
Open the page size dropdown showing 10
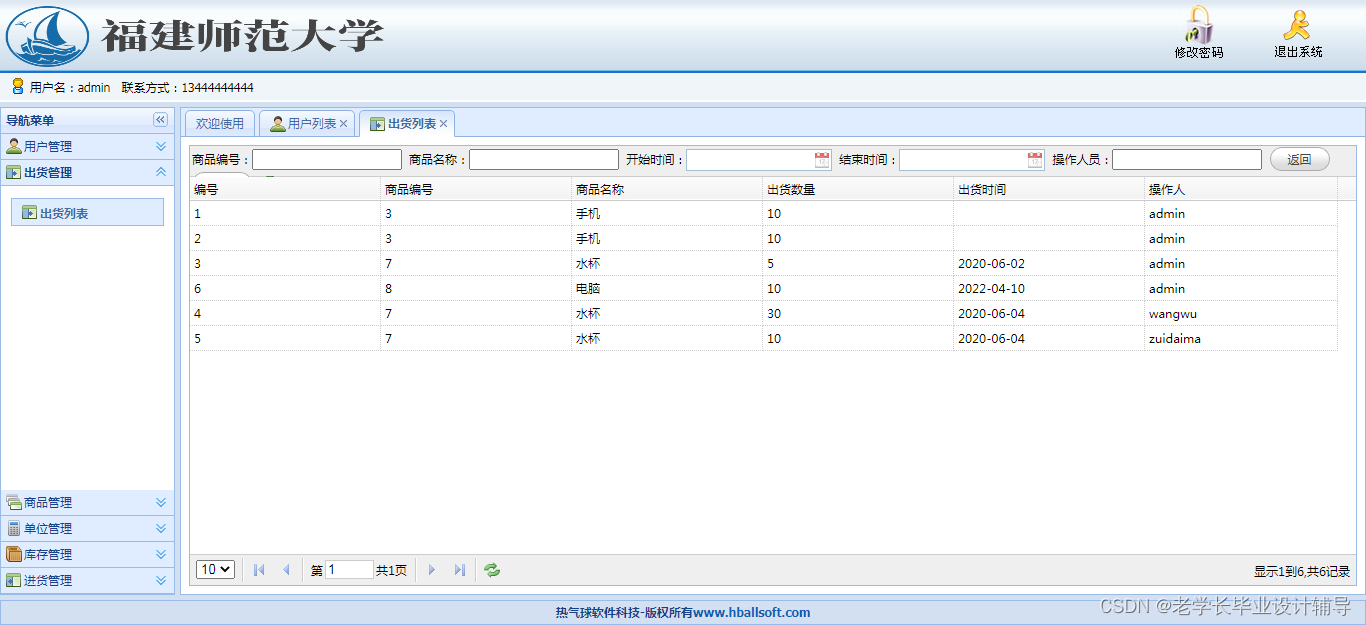[215, 569]
